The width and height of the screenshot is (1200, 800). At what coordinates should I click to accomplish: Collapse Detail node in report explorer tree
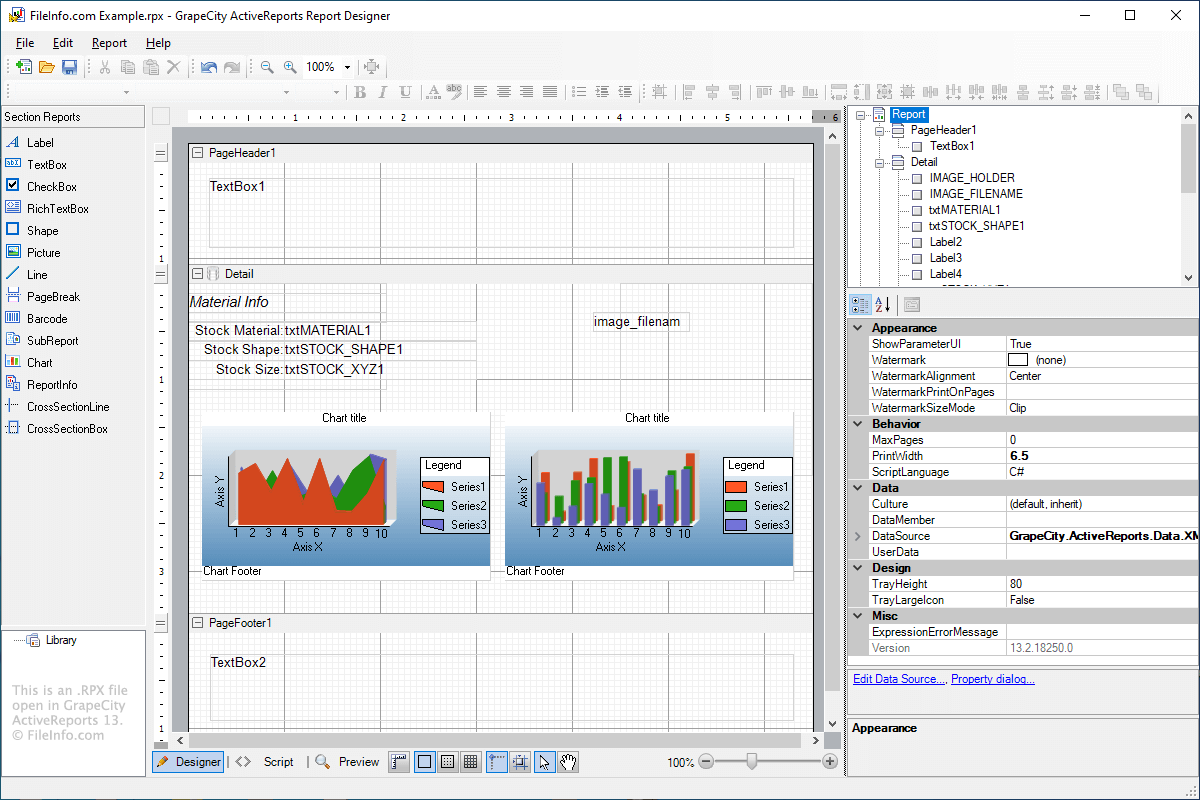879,162
